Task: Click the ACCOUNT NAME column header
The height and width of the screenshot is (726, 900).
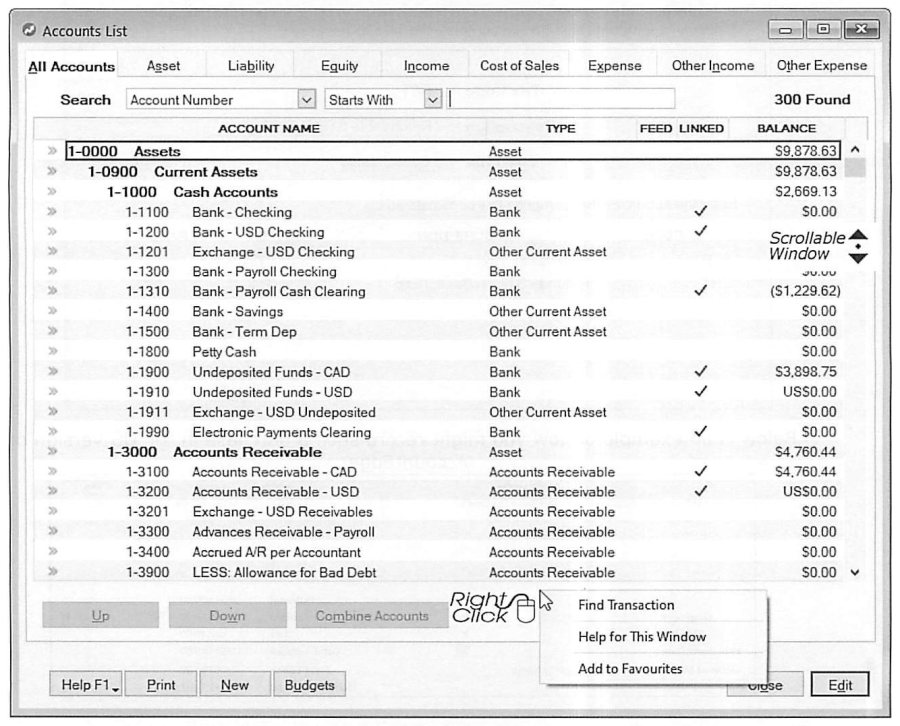Action: (269, 129)
